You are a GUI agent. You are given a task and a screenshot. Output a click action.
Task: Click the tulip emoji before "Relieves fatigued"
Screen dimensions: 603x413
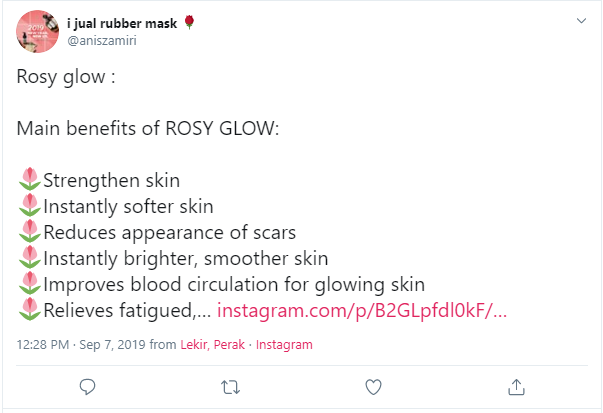click(x=29, y=310)
